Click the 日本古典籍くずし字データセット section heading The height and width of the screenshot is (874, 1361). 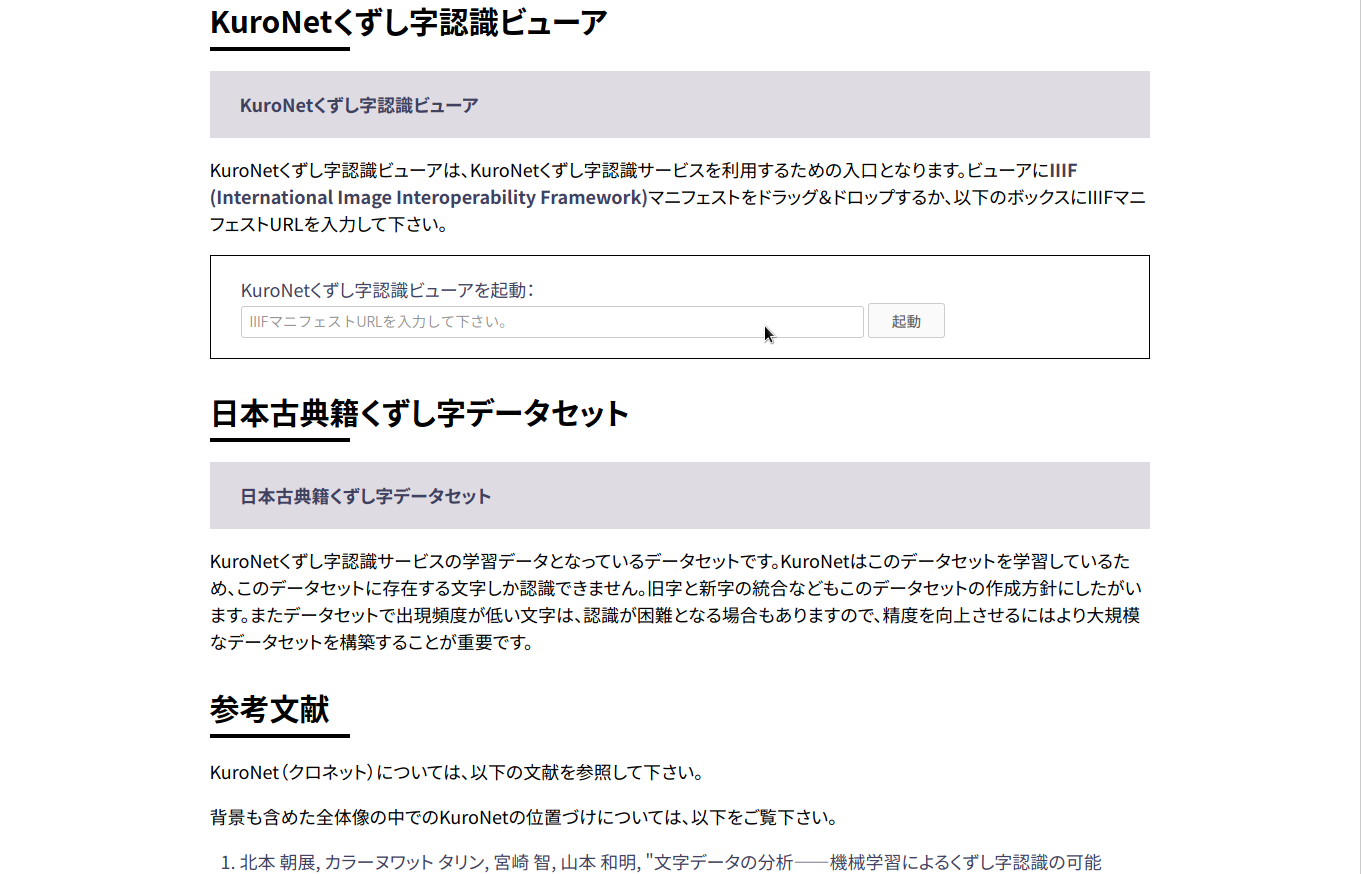[x=418, y=412]
